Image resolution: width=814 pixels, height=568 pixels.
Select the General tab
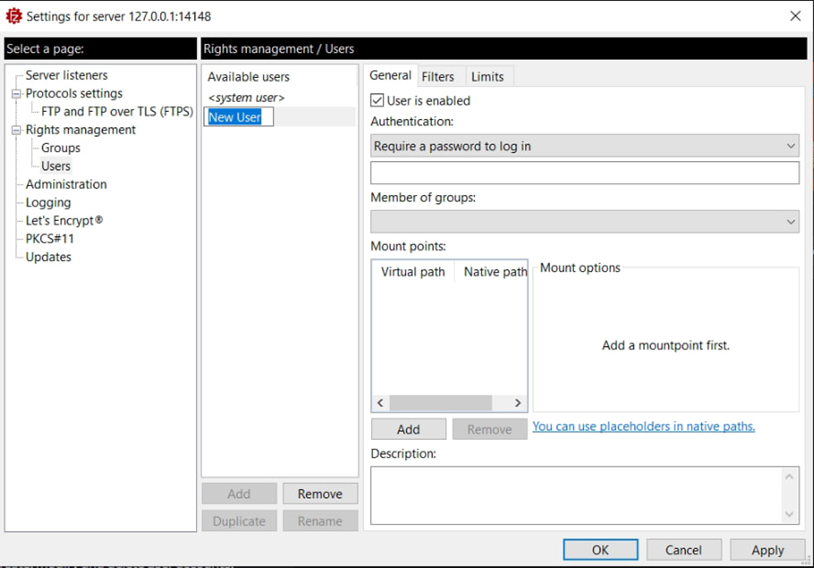pos(390,75)
